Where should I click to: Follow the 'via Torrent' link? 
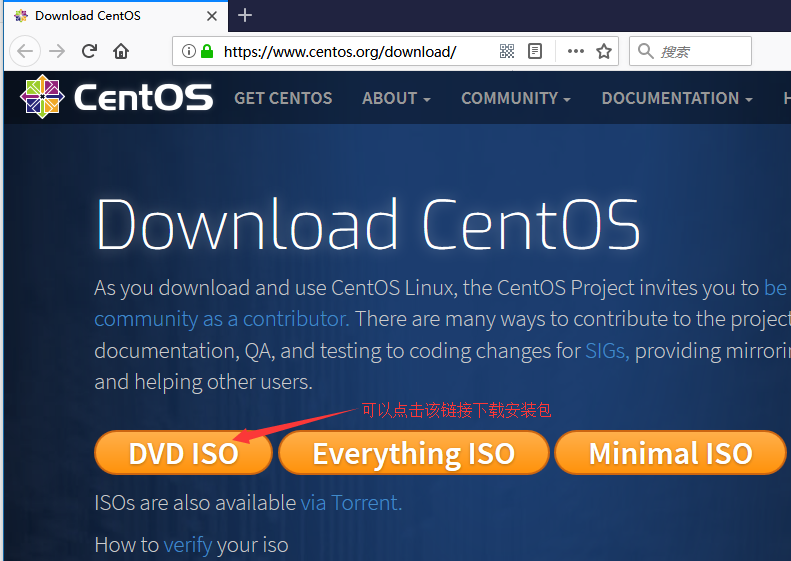(351, 503)
